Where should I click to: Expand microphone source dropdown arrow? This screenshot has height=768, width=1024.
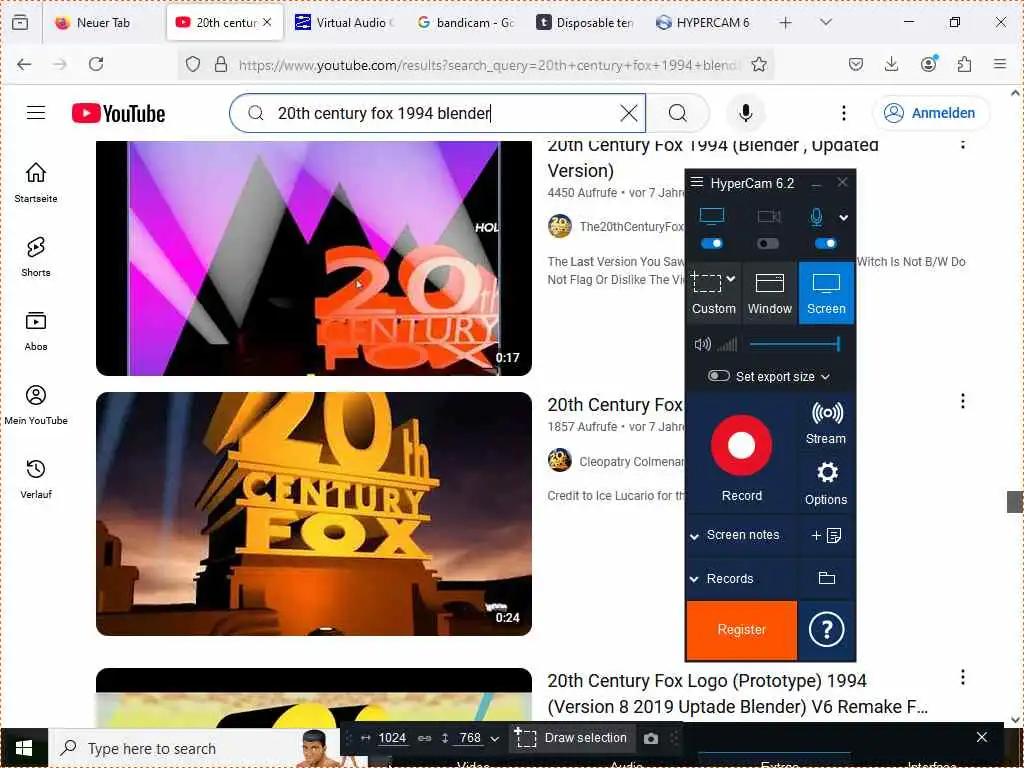coord(844,217)
